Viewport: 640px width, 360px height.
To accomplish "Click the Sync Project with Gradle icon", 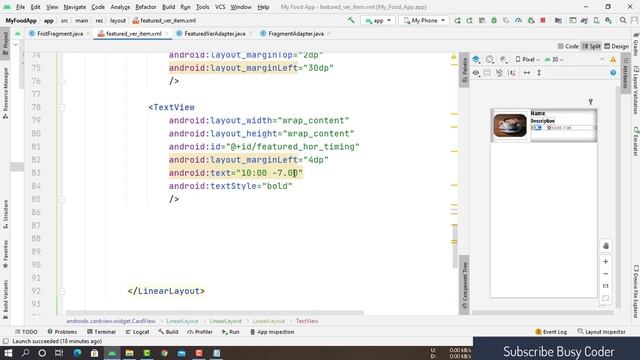I will [x=584, y=20].
